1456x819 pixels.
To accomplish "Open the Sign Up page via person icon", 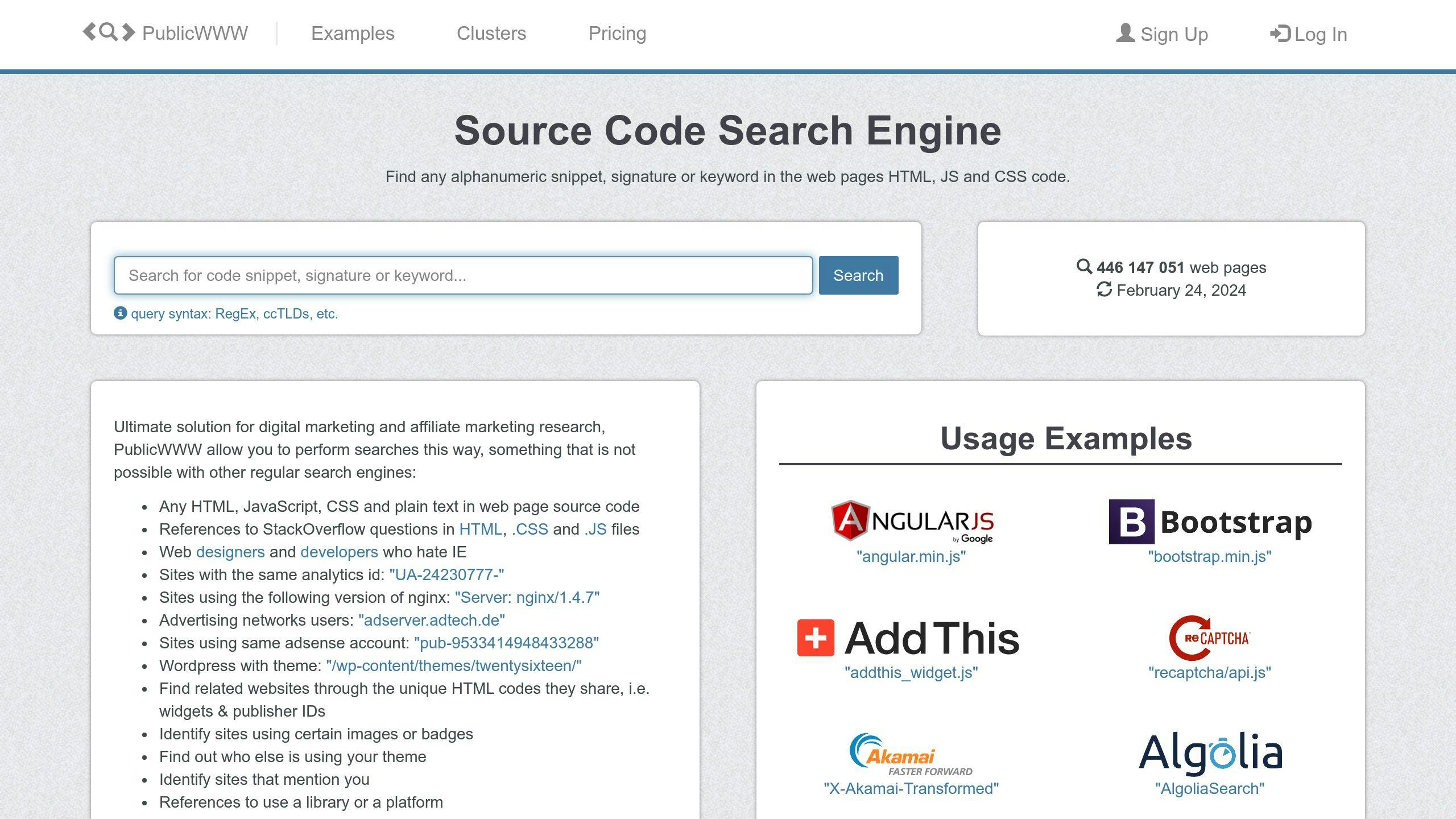I will pos(1124,34).
